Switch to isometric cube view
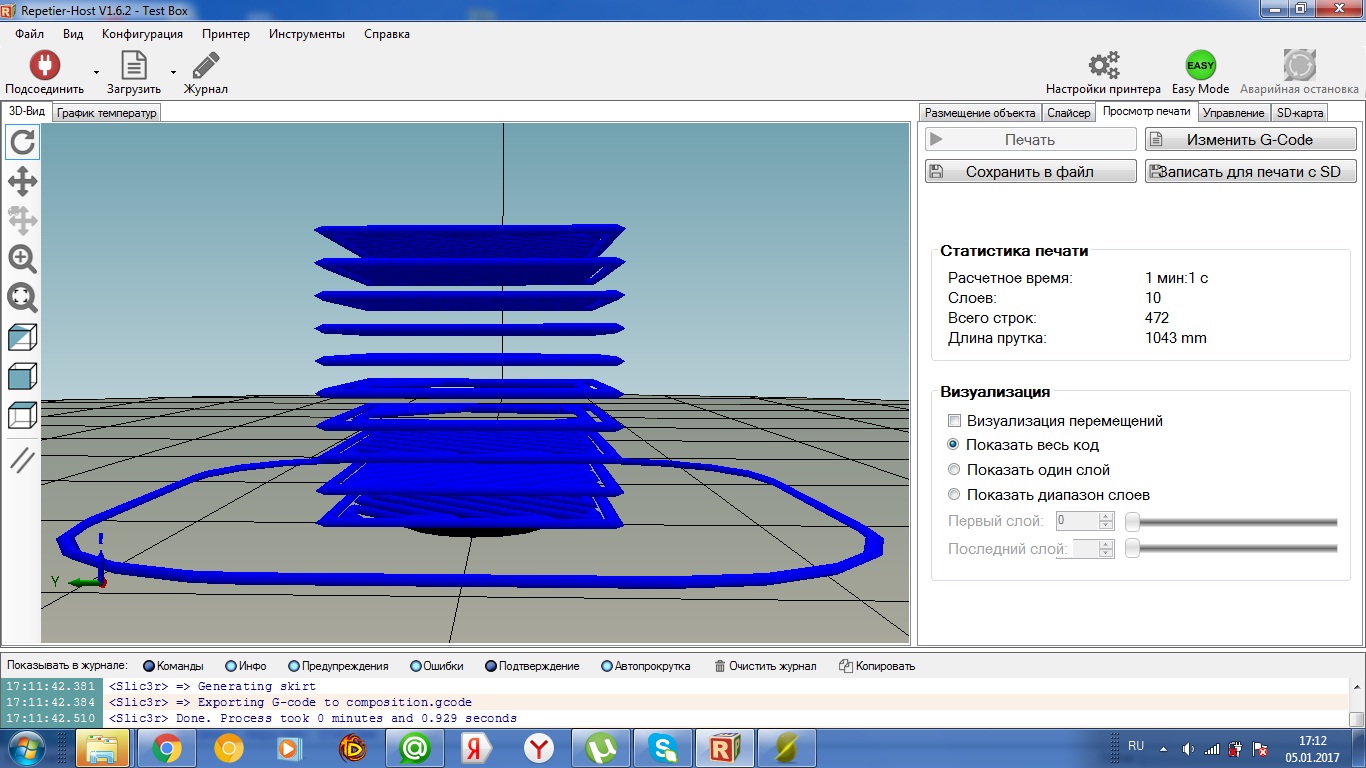 click(x=22, y=337)
